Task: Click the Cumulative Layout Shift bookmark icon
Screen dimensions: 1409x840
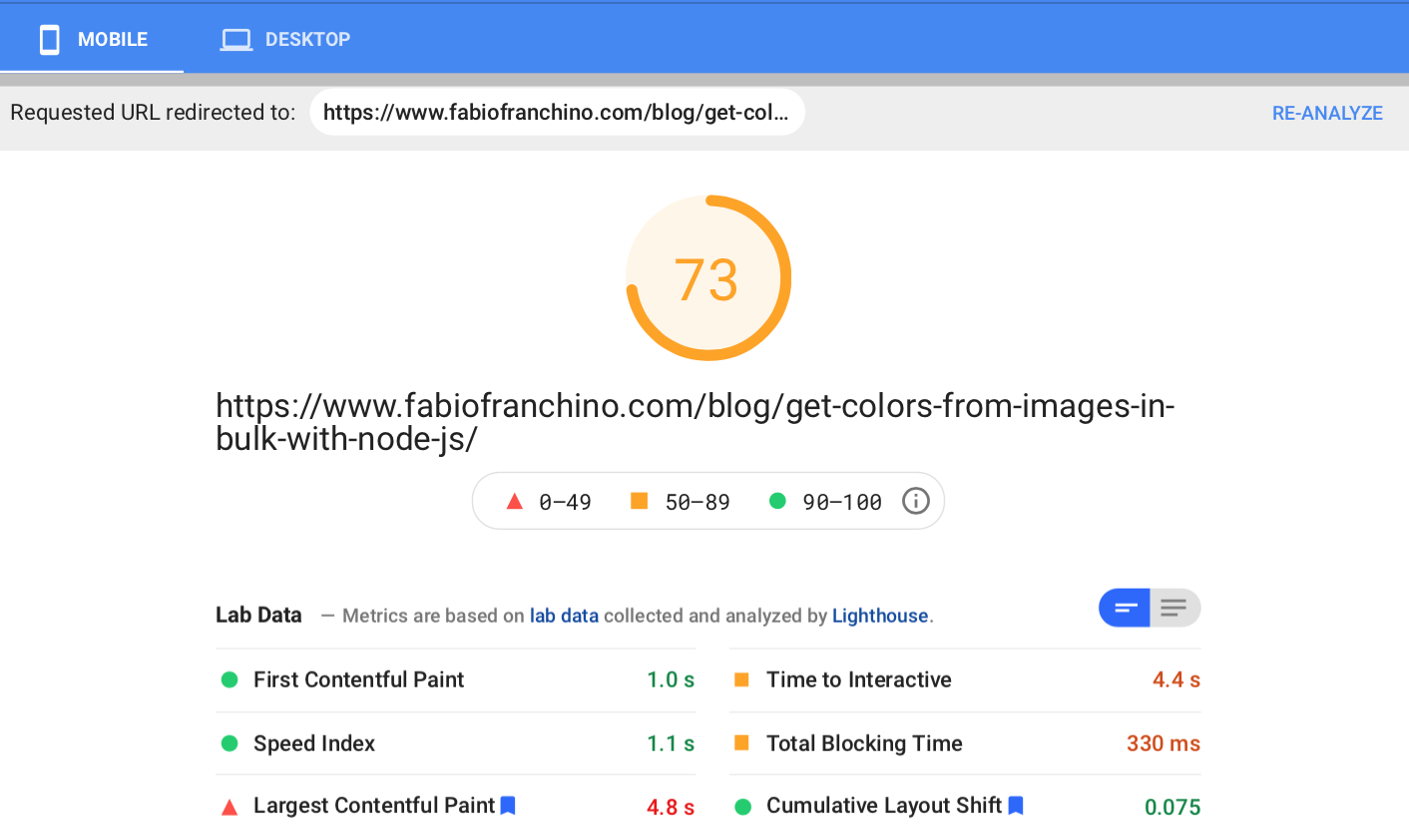Action: (1016, 805)
